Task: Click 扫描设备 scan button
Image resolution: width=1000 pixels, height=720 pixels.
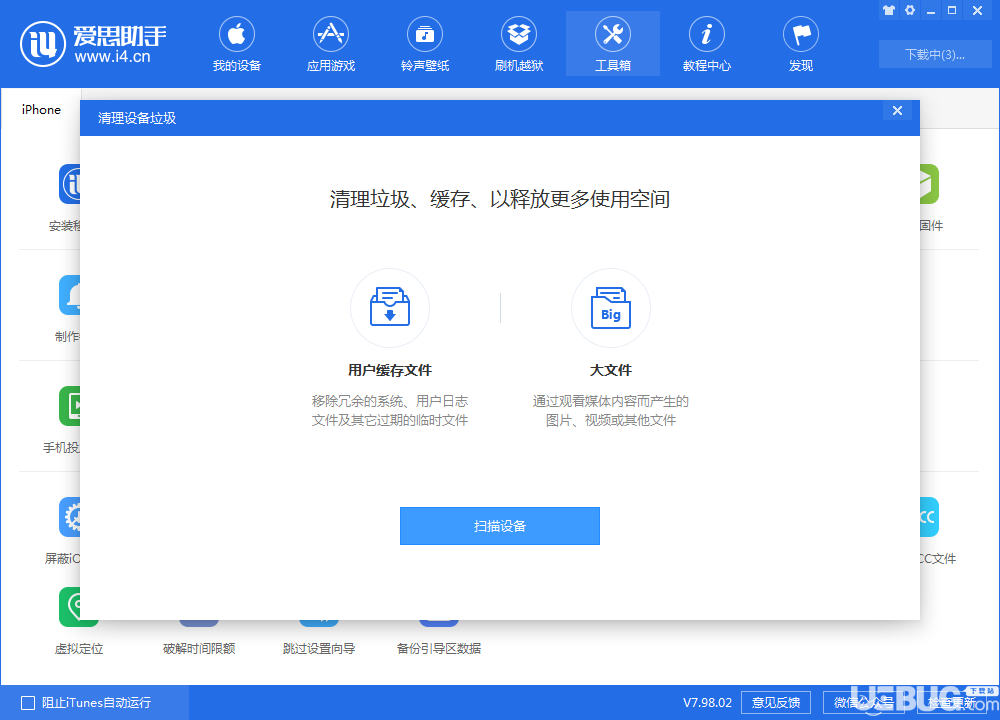Action: [x=499, y=526]
